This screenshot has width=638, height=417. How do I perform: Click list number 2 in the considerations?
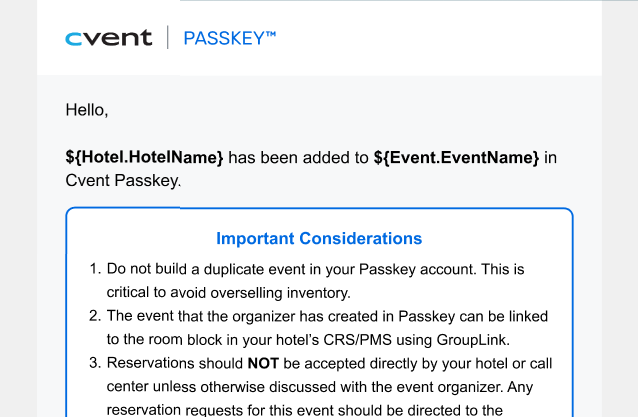(95, 316)
